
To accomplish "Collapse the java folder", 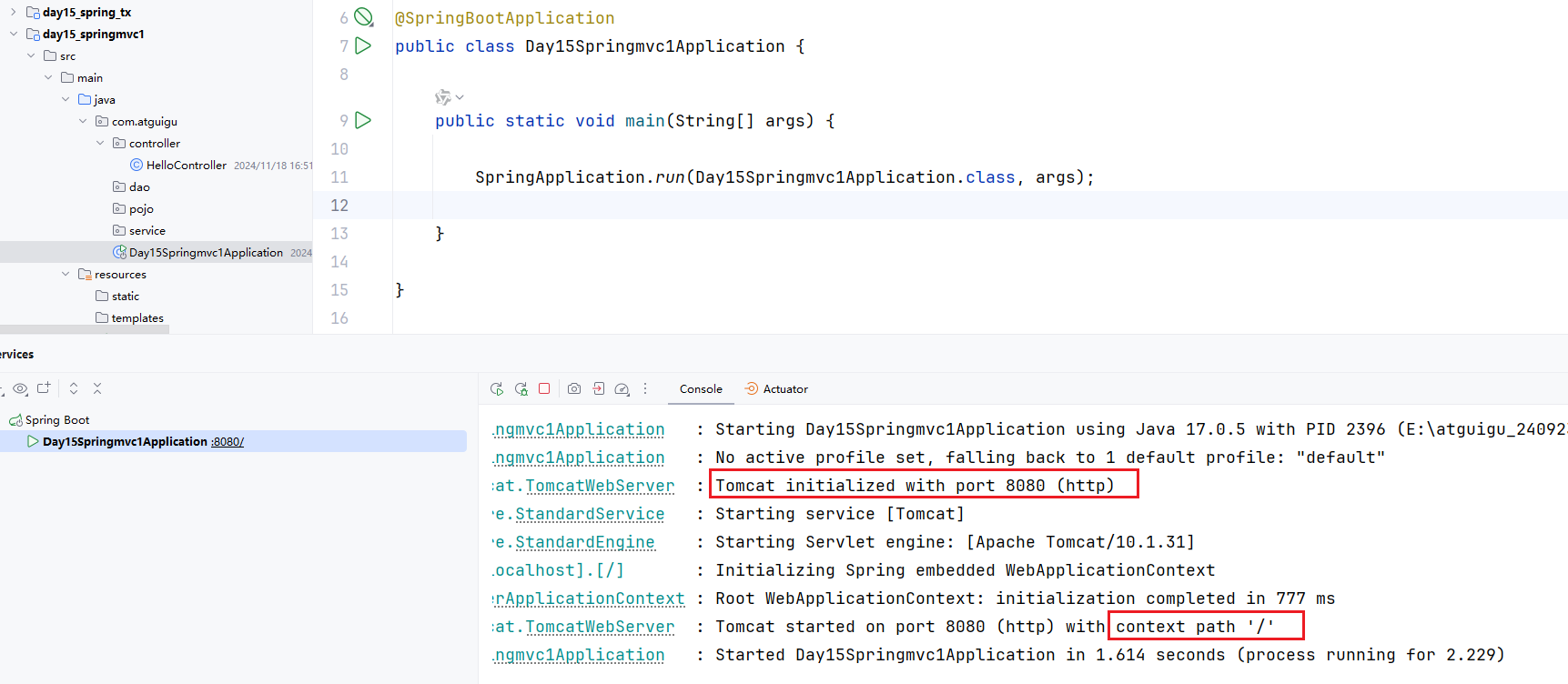I will pyautogui.click(x=66, y=99).
